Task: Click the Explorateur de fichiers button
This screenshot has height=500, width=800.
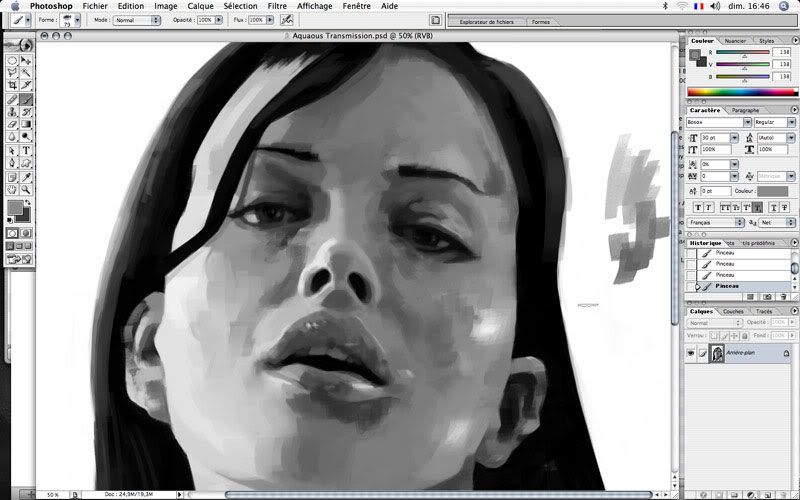Action: point(485,19)
